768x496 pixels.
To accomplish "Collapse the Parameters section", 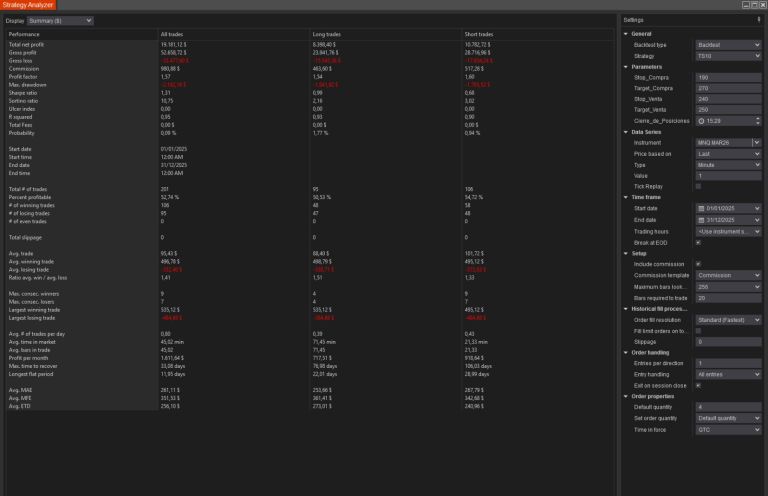I will pyautogui.click(x=626, y=67).
